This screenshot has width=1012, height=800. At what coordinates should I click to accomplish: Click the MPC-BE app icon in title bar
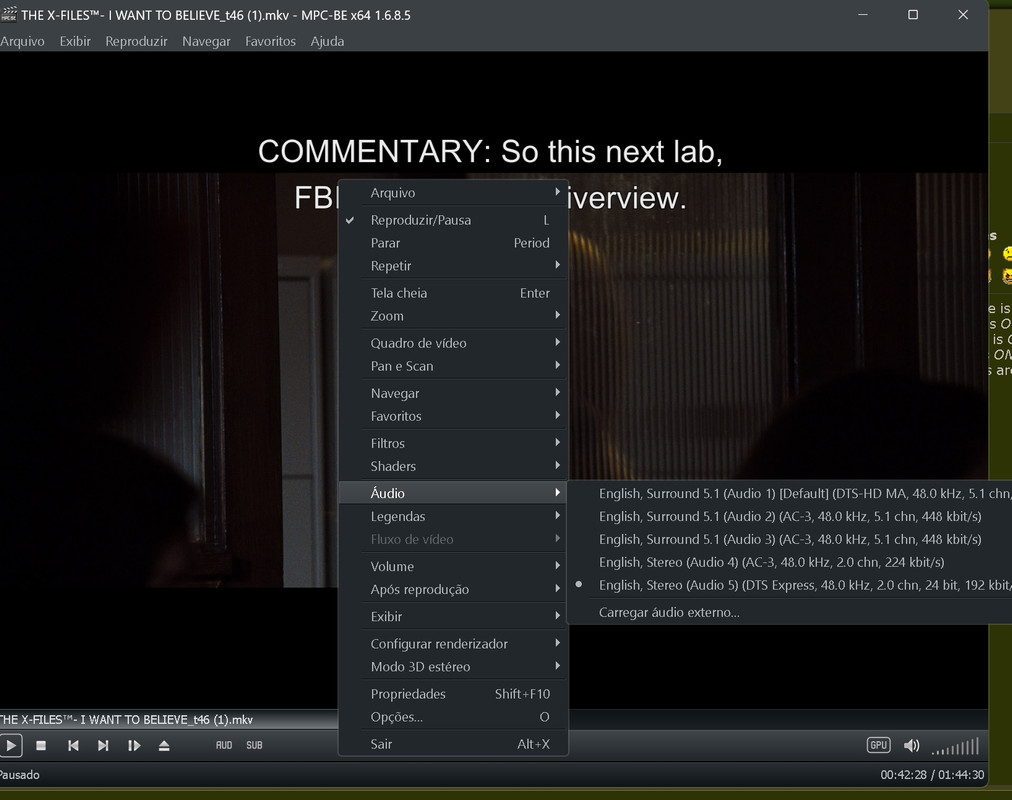click(9, 14)
